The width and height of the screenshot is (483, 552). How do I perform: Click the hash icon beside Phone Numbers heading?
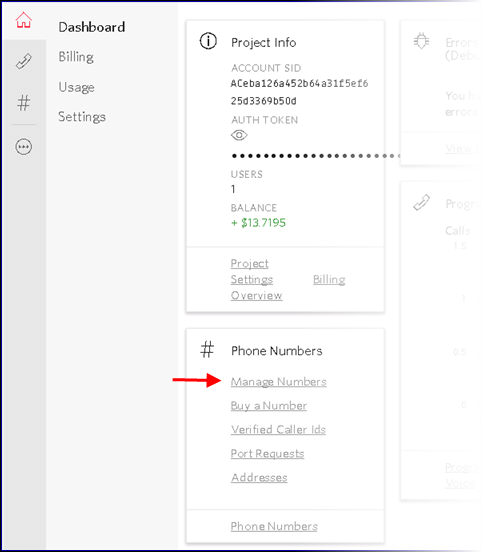click(x=207, y=349)
